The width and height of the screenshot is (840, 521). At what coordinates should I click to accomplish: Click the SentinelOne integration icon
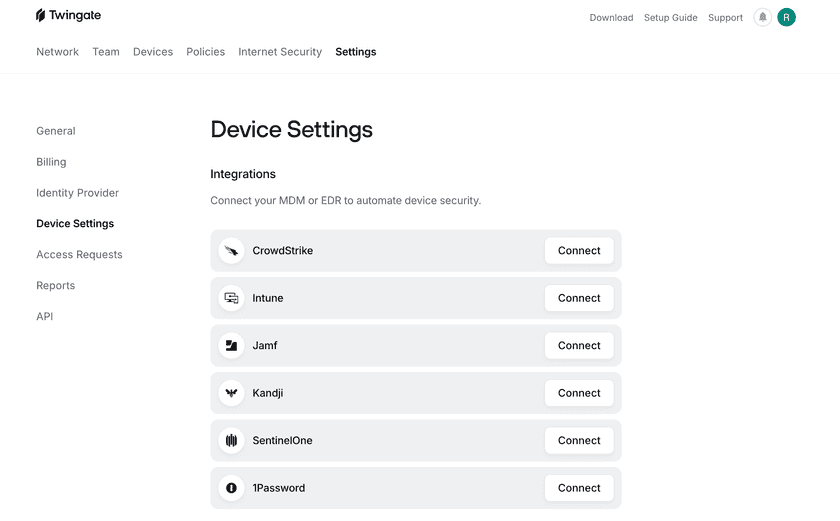click(231, 441)
